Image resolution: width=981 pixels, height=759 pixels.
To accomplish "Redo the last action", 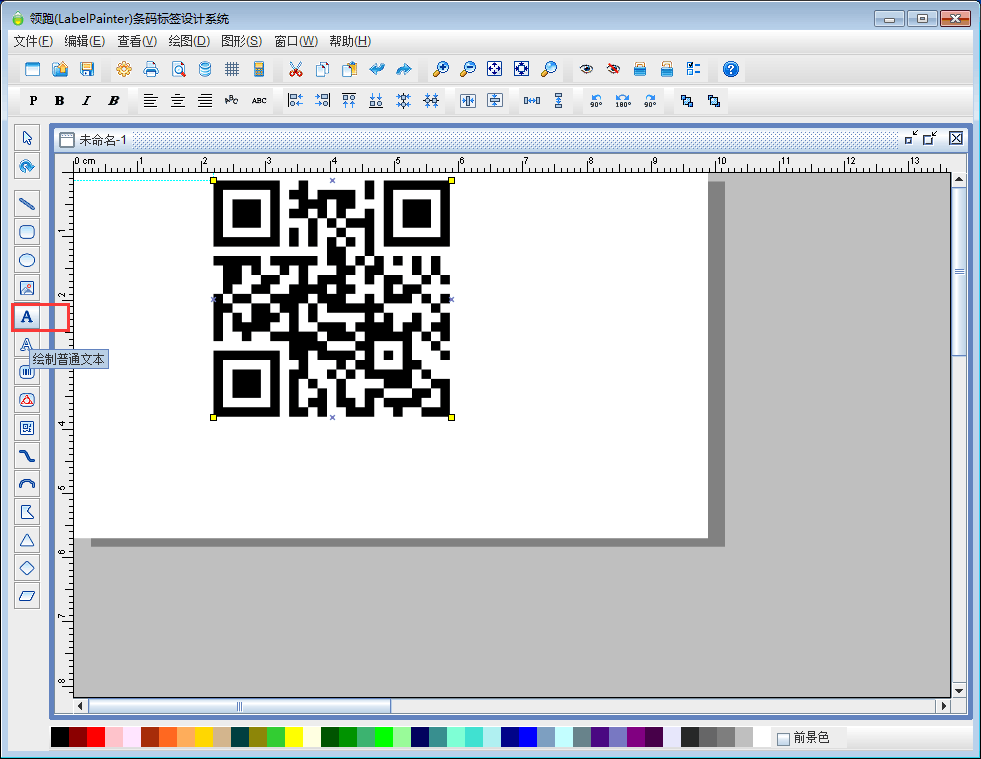I will click(404, 69).
